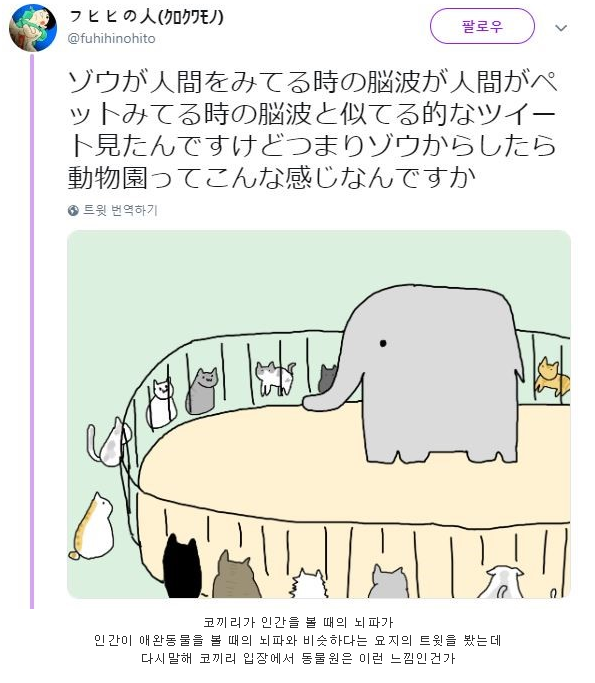Open the フヒヒの人 display name link
Screen dimensions: 595x683
146,17
